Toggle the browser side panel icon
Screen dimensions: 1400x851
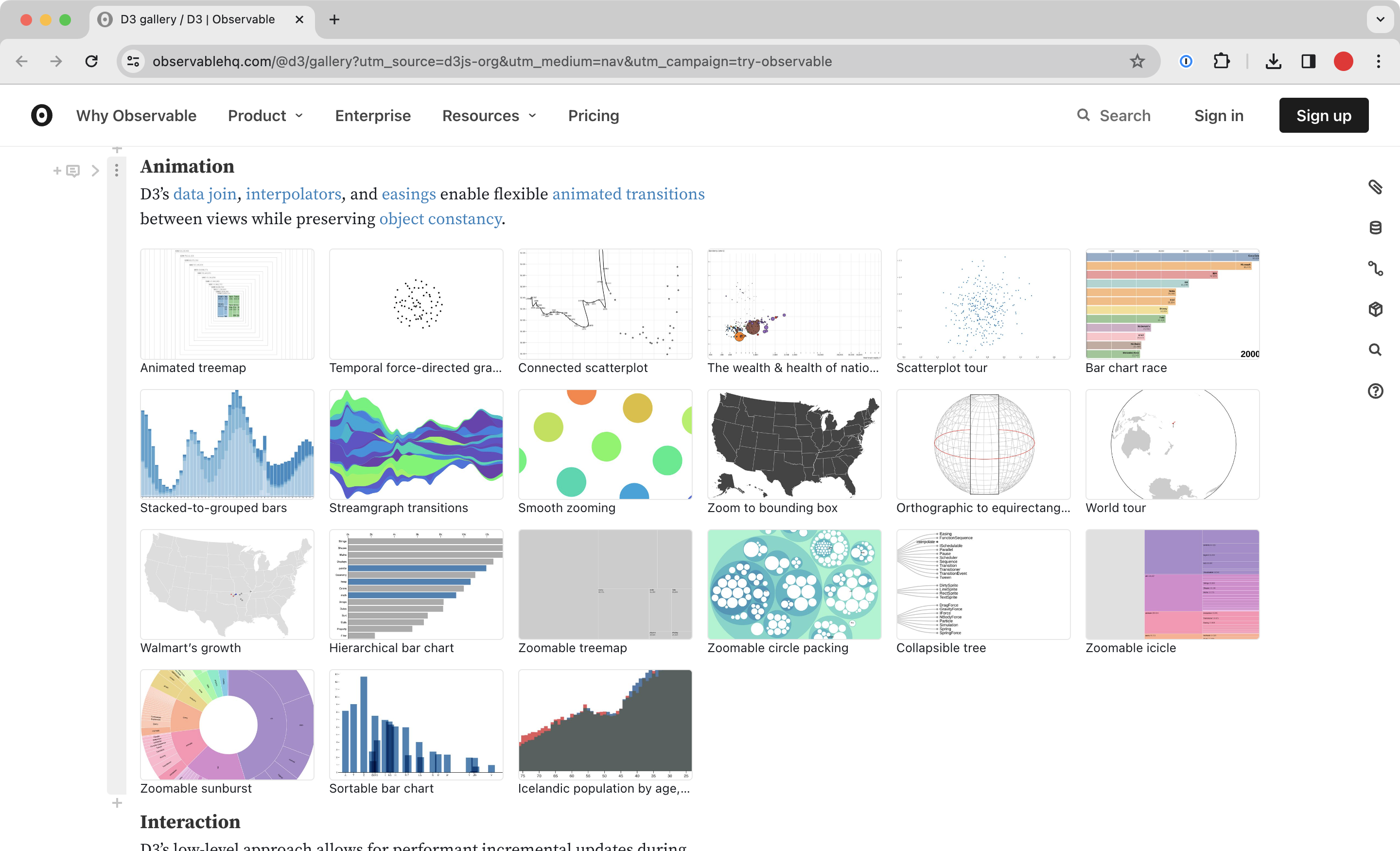tap(1308, 61)
